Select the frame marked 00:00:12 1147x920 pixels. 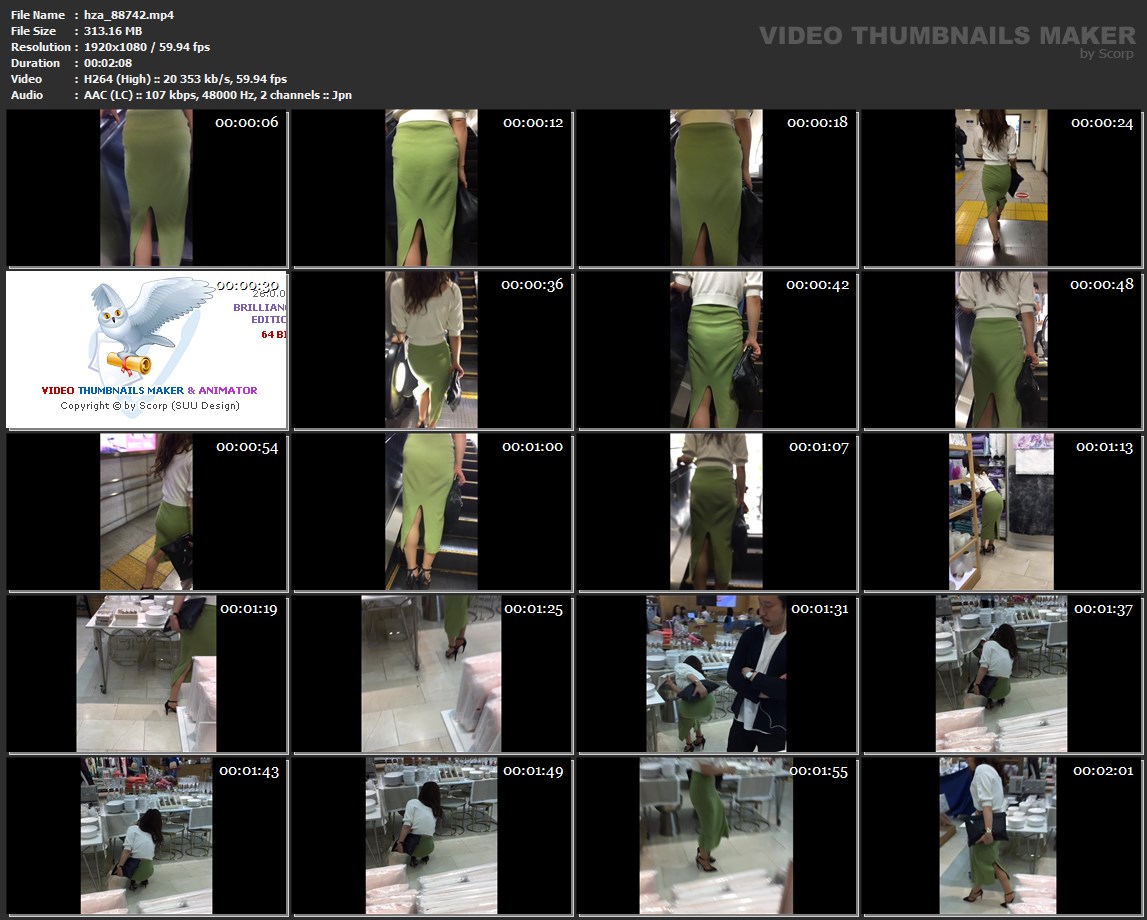tap(432, 188)
